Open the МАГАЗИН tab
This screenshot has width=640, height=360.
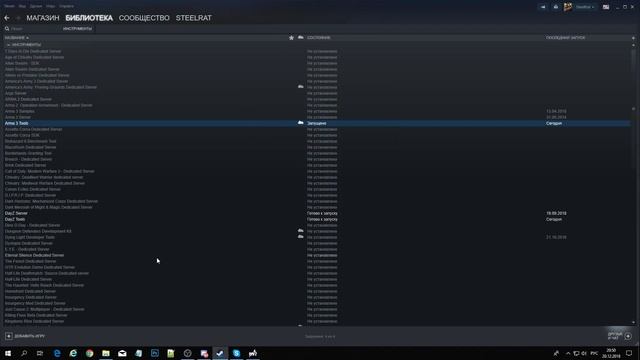tap(43, 18)
